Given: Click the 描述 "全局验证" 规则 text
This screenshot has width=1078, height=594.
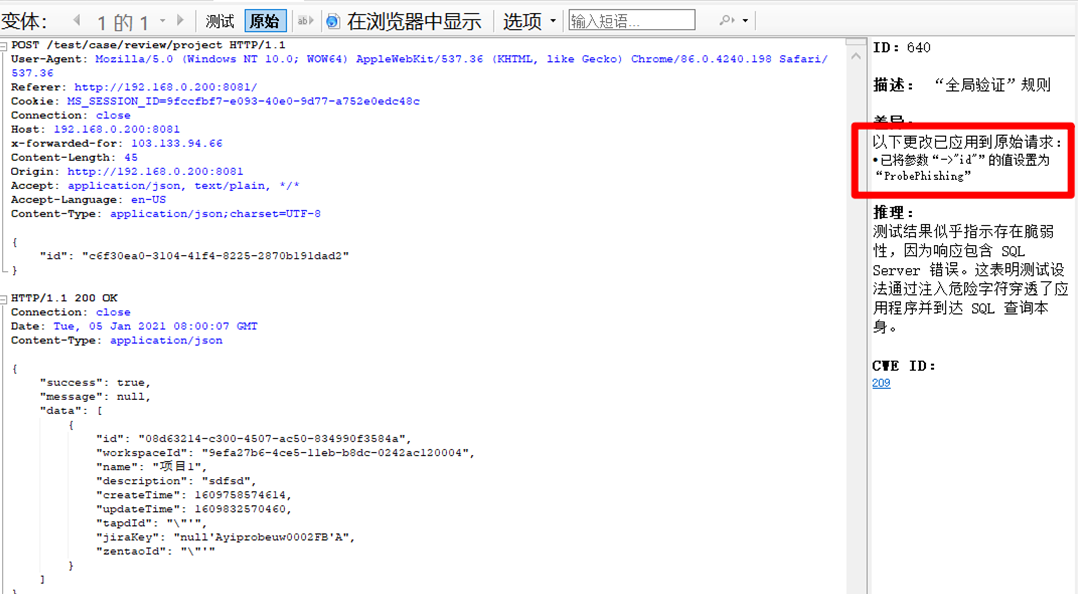Looking at the screenshot, I should [961, 85].
